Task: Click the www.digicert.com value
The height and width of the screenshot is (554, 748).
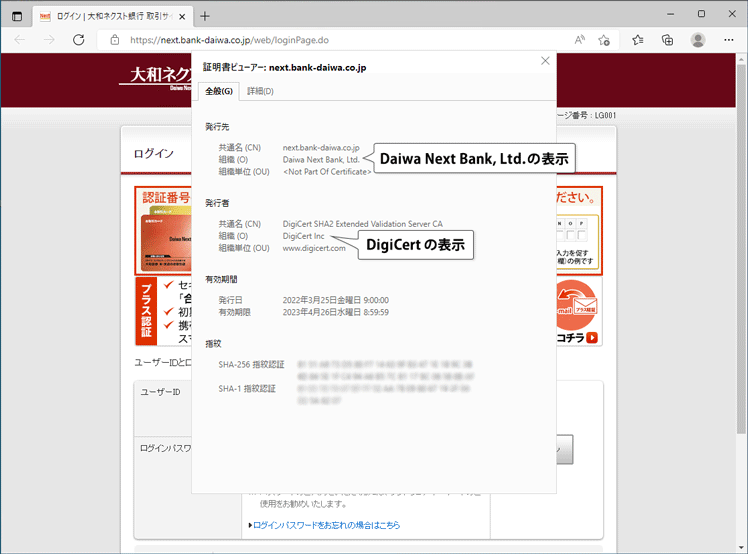Action: 314,248
